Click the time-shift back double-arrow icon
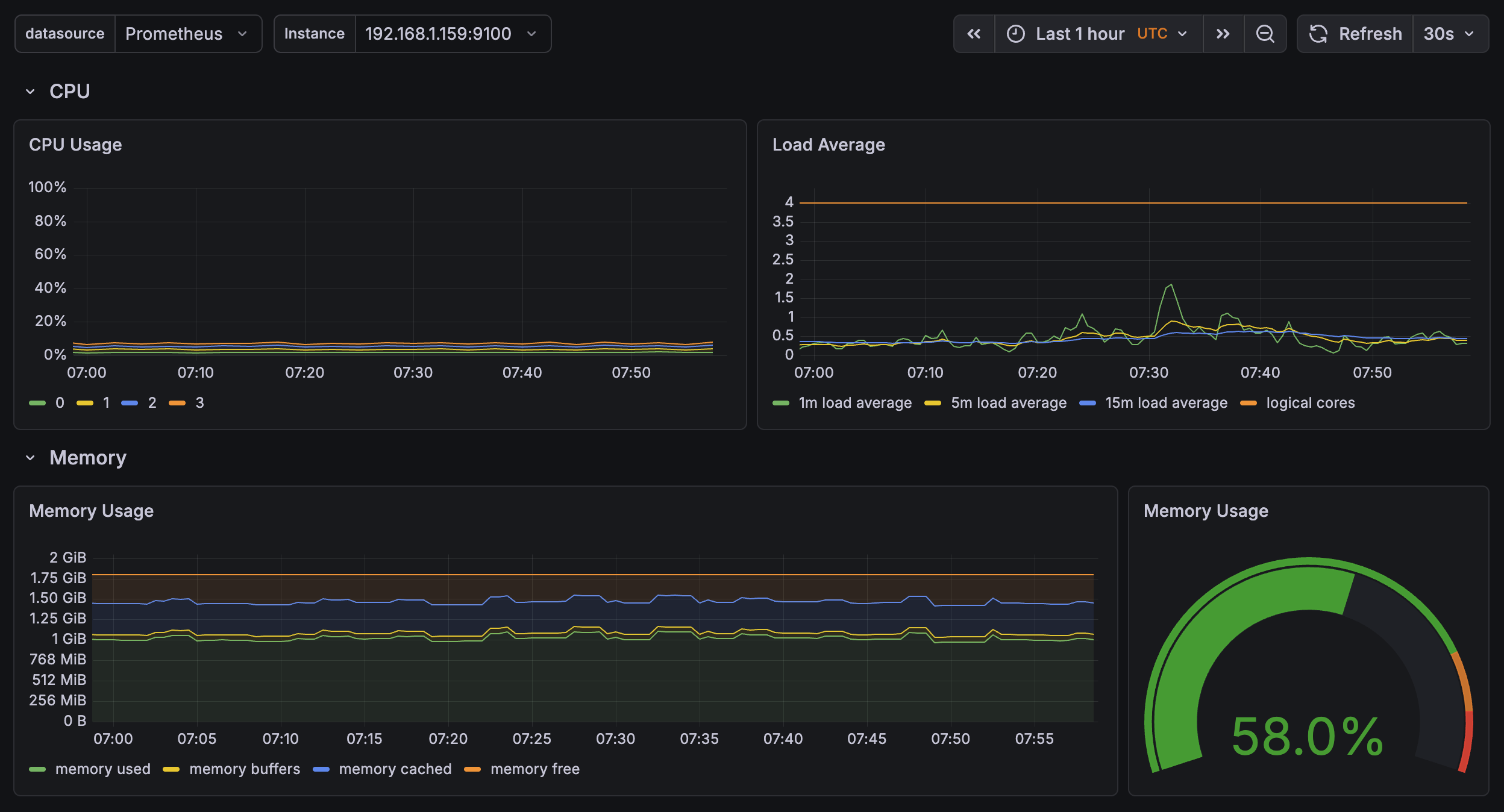The width and height of the screenshot is (1504, 812). [974, 34]
